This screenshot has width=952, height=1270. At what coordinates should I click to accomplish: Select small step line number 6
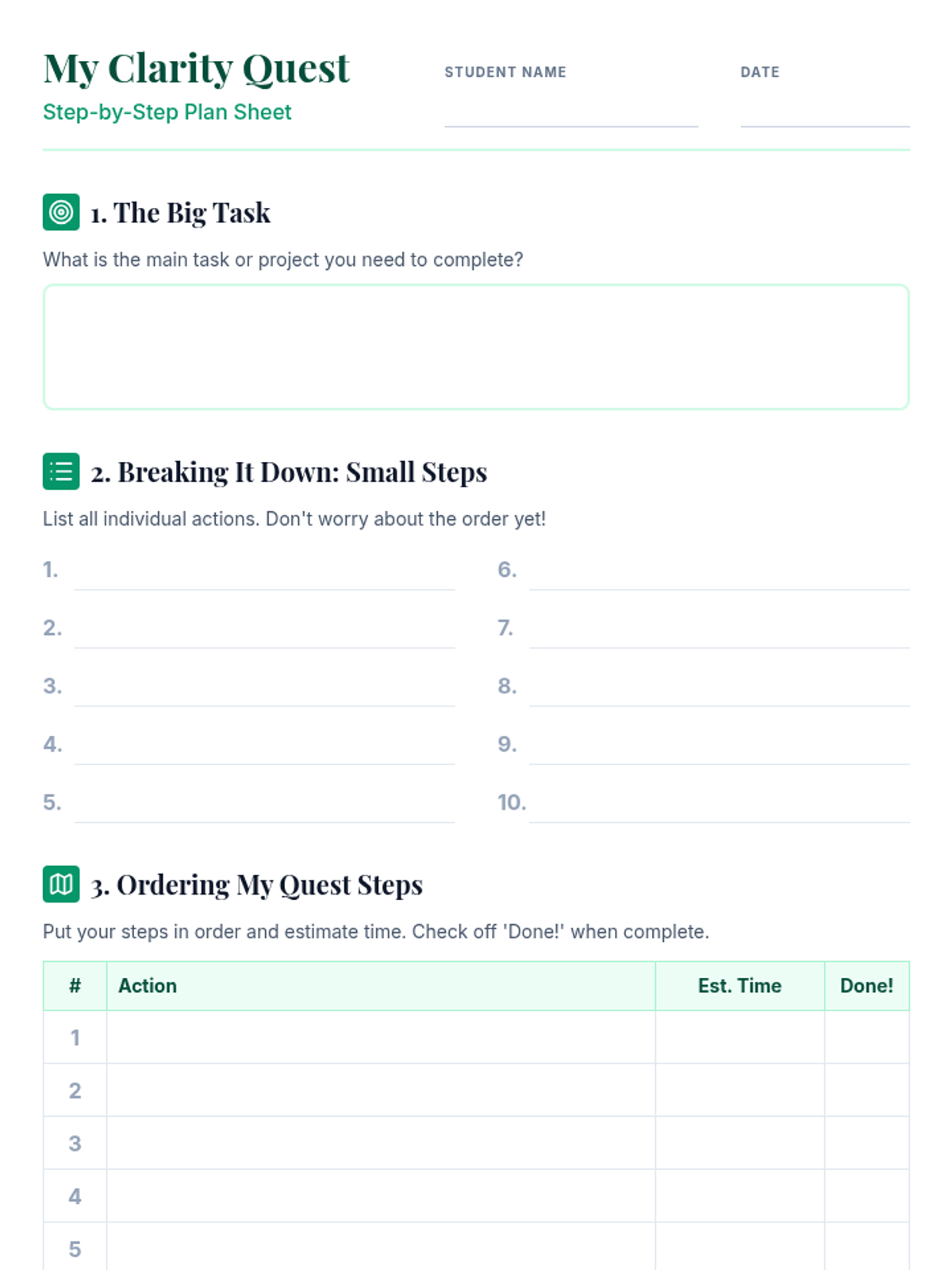(x=720, y=572)
